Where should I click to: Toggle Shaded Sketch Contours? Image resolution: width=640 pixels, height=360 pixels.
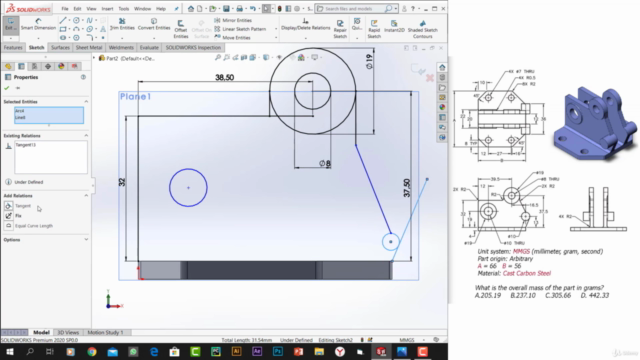click(422, 29)
